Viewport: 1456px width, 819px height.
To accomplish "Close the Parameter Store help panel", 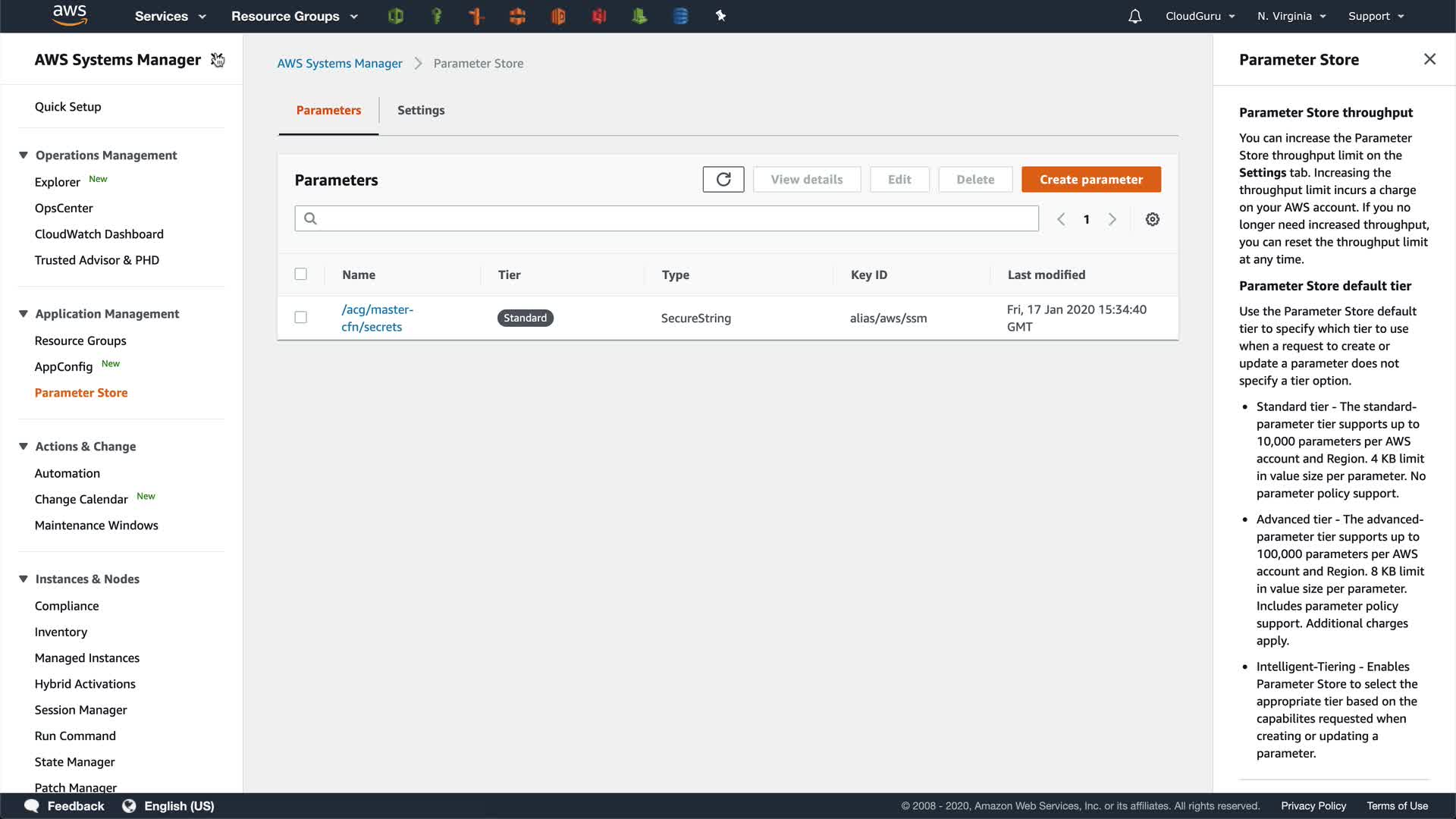I will [x=1429, y=59].
